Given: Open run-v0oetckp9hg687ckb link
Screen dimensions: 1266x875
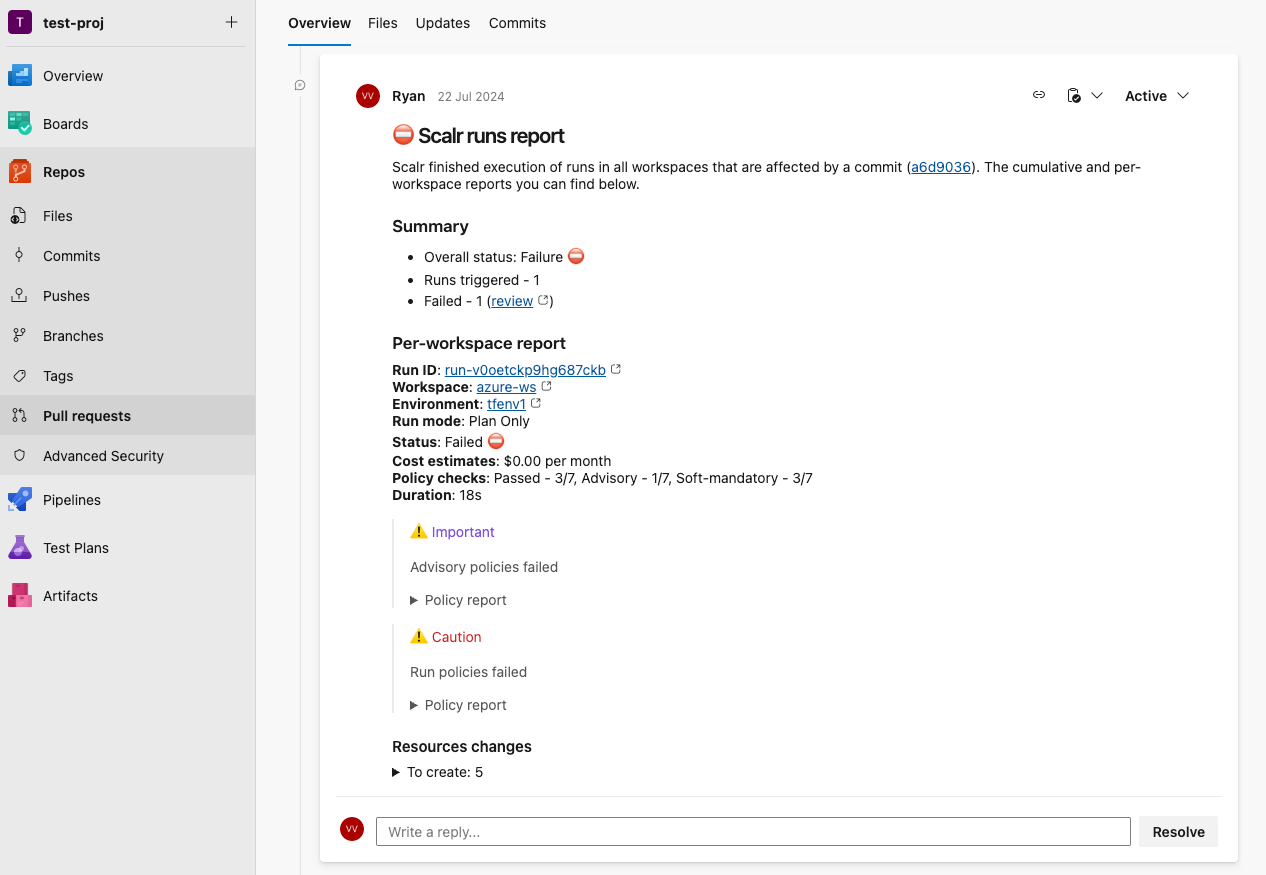Looking at the screenshot, I should pyautogui.click(x=525, y=370).
